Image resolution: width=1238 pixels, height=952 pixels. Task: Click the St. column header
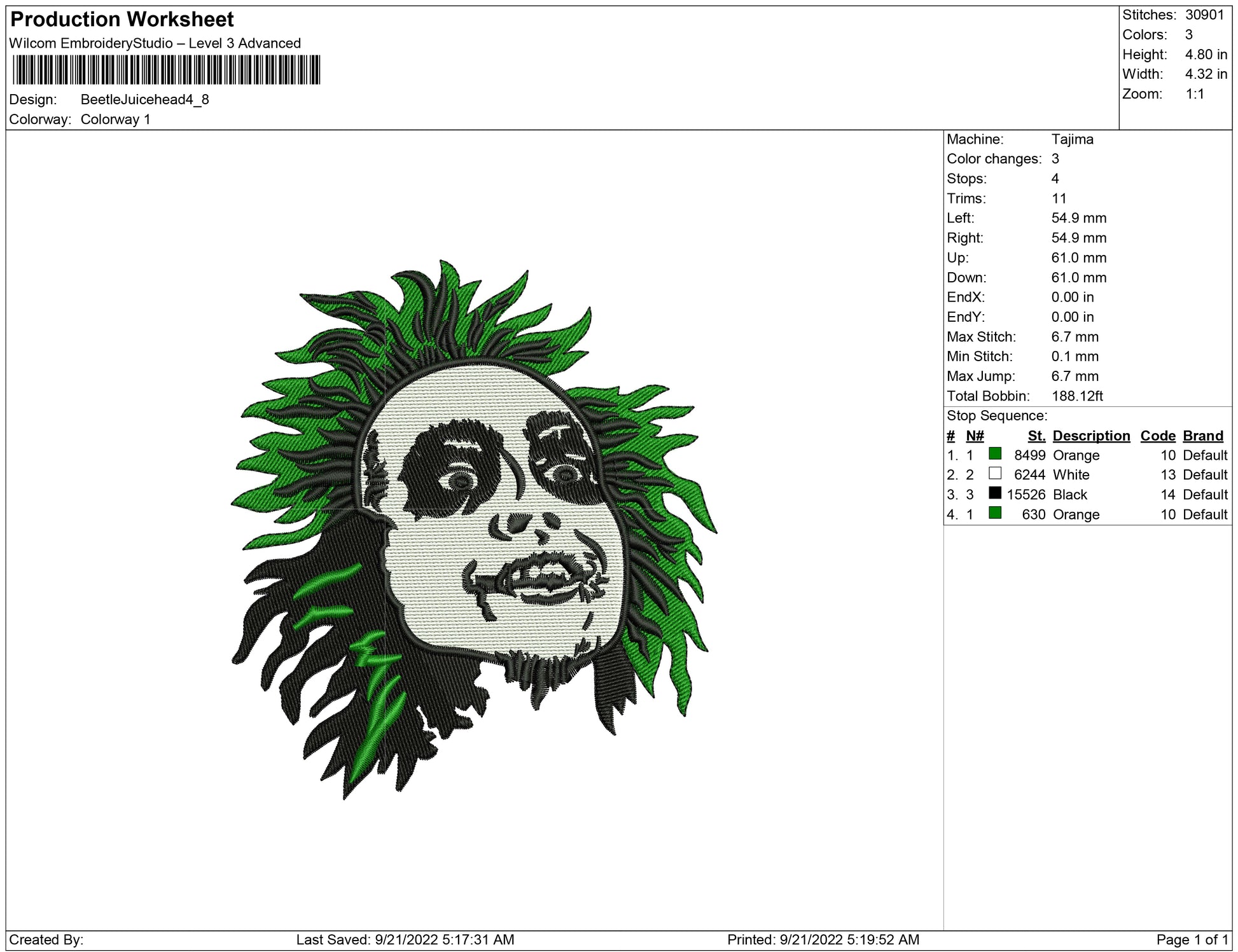[1036, 436]
